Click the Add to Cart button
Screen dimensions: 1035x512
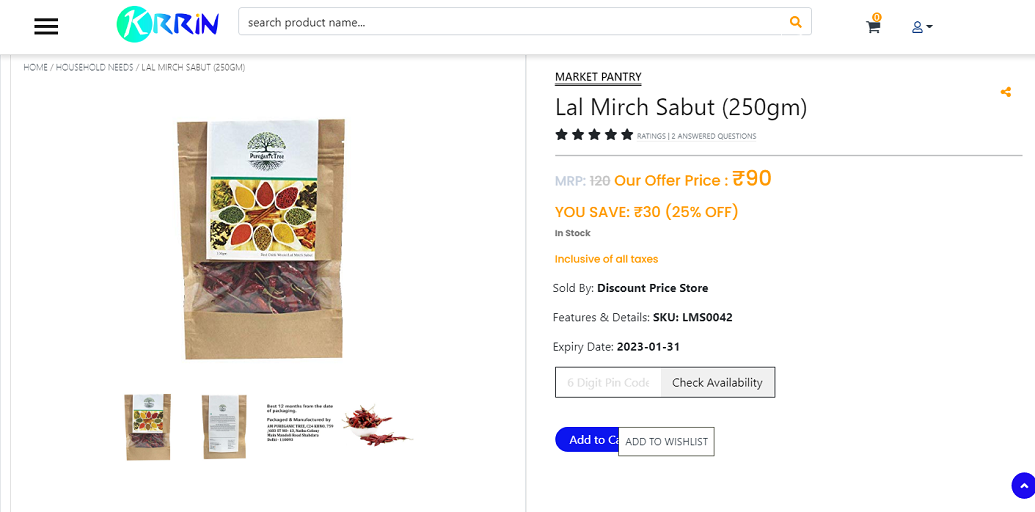coord(587,440)
